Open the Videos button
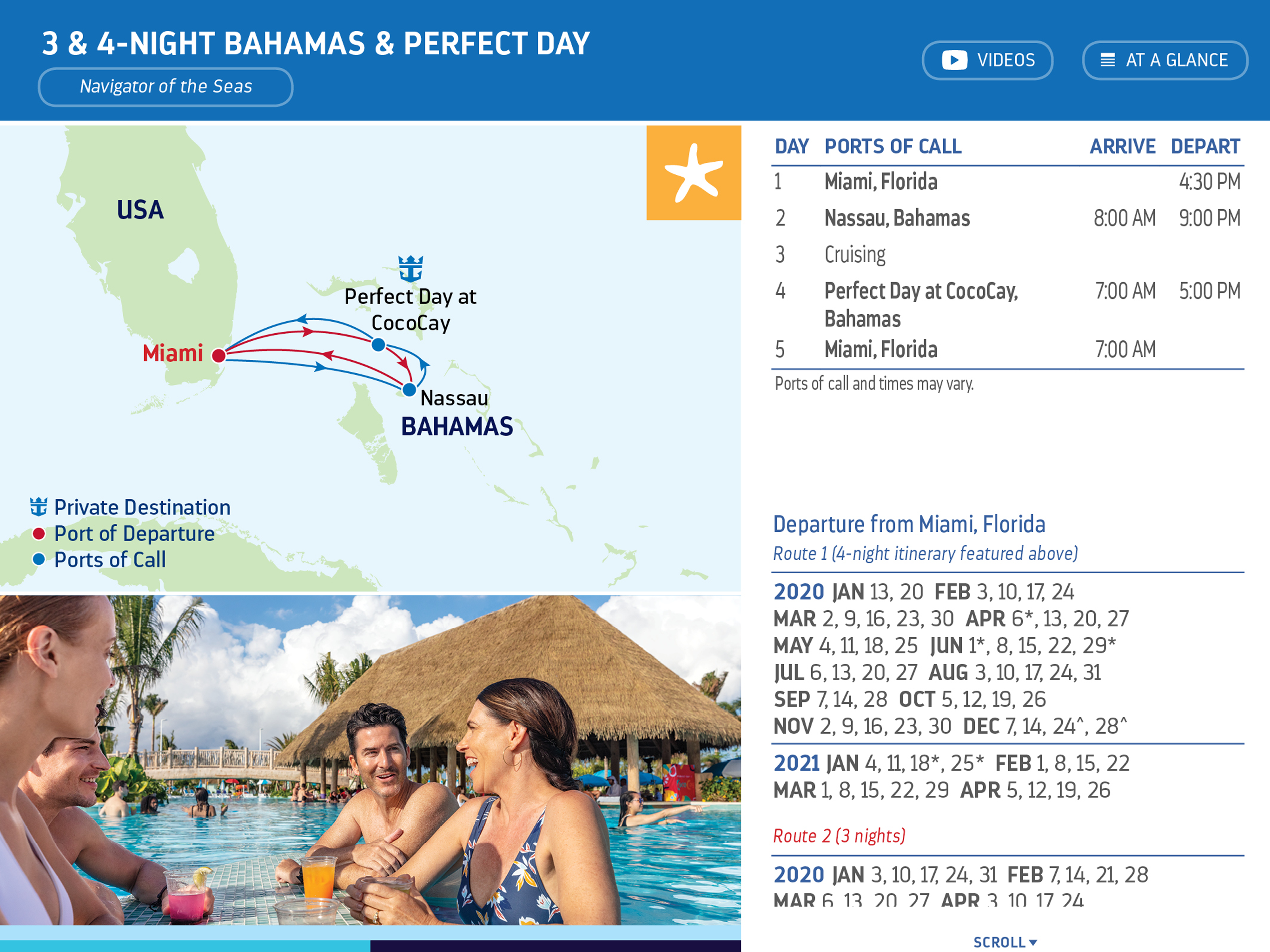The width and height of the screenshot is (1270, 952). 987,60
